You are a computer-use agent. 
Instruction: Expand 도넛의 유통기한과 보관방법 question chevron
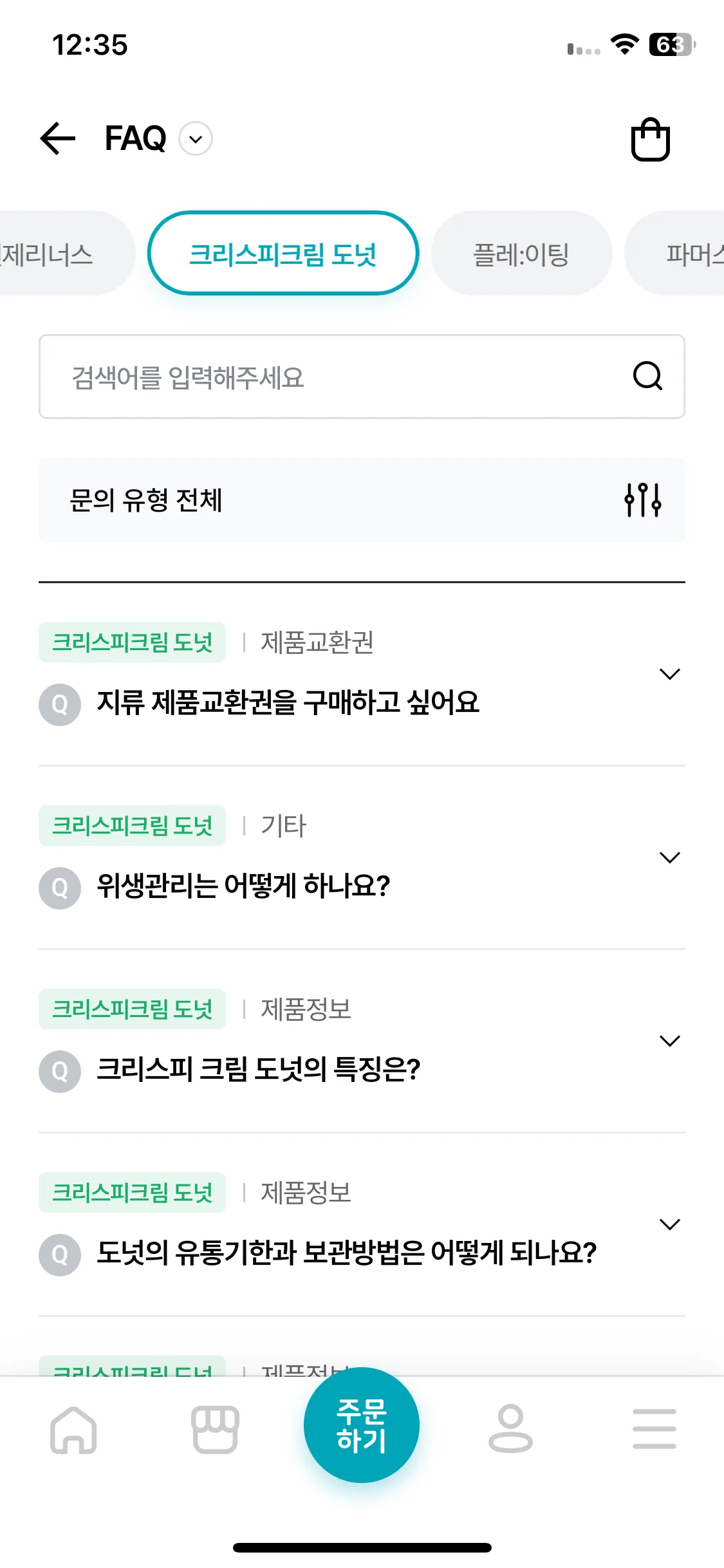[x=670, y=1224]
